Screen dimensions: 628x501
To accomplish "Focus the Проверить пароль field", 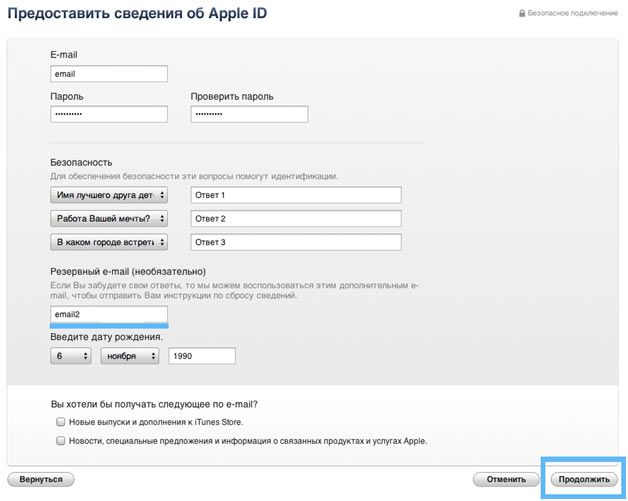I will click(249, 114).
